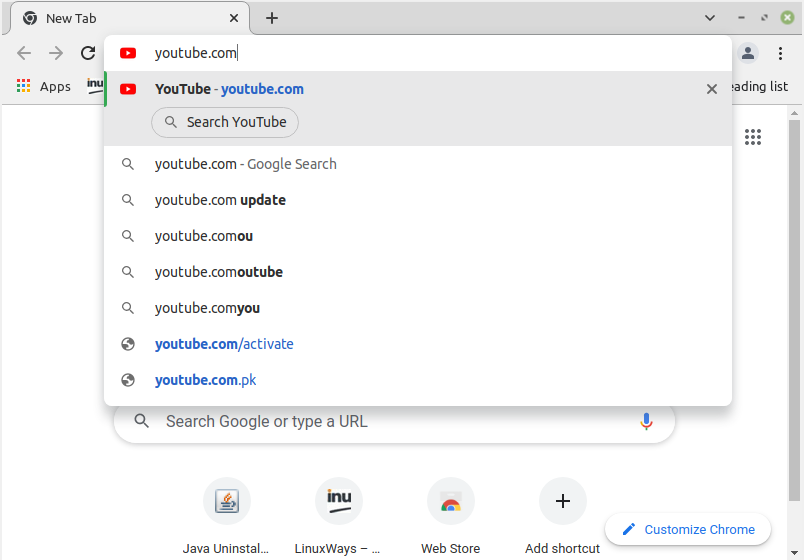Click the YouTube favicon in address bar

point(128,53)
